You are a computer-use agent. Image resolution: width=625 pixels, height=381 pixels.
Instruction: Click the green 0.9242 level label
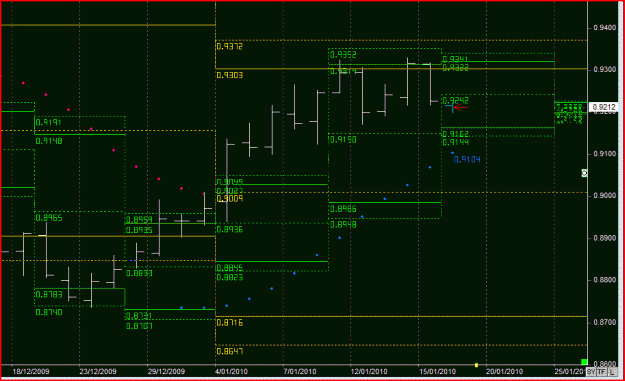(456, 100)
